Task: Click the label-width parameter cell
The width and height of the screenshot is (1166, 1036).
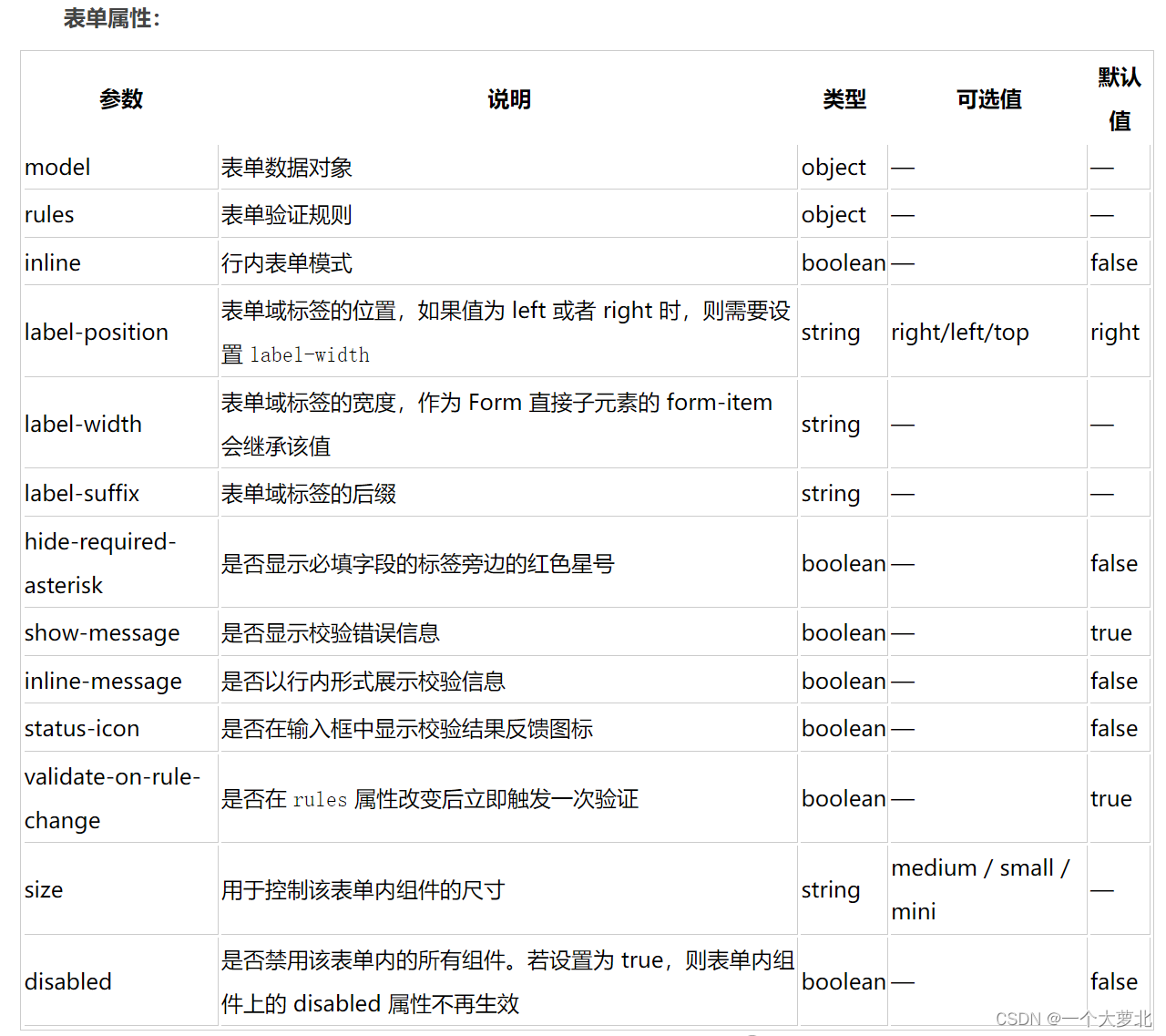Action: coord(120,425)
